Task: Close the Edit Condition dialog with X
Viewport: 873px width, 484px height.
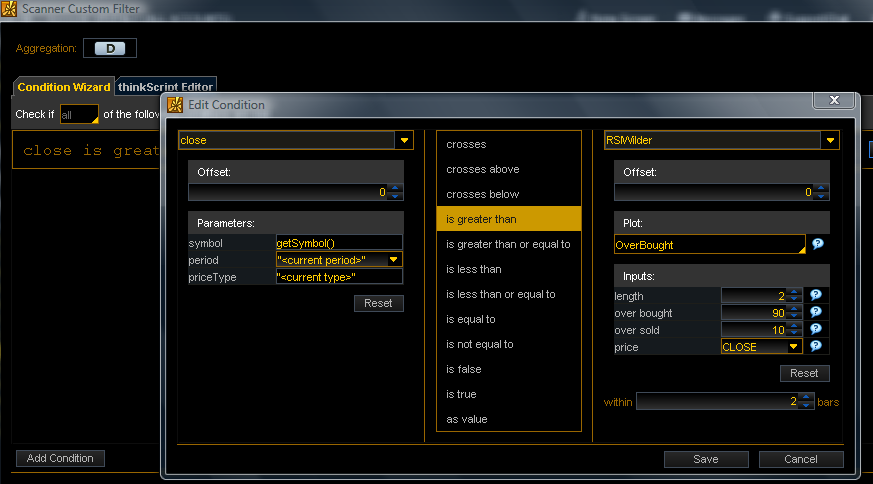Action: tap(834, 100)
